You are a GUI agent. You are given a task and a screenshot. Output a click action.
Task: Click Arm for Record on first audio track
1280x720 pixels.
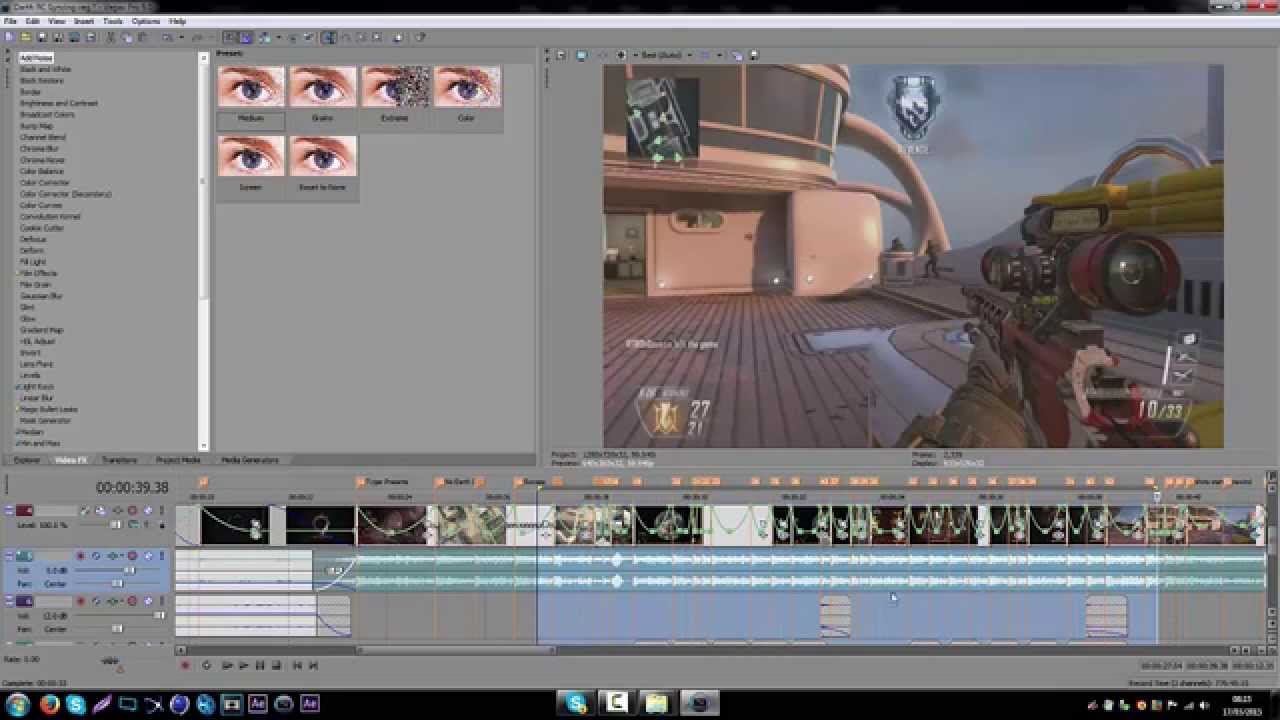81,556
